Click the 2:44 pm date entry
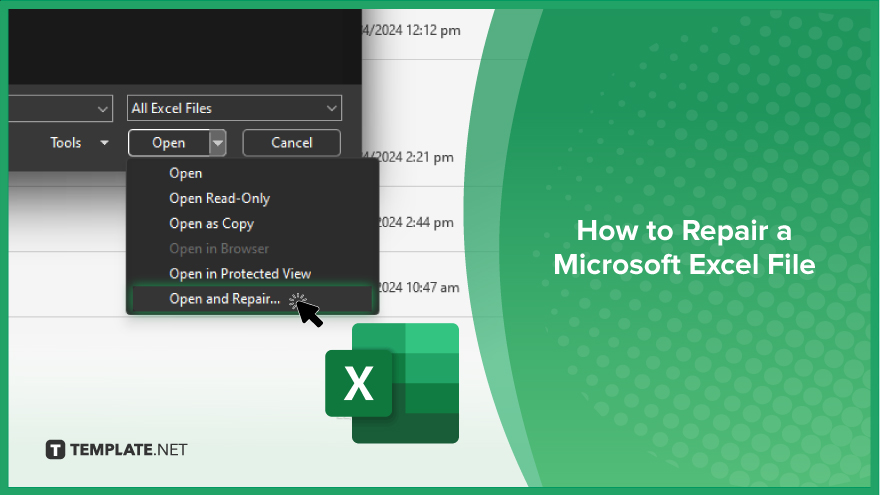 point(415,222)
